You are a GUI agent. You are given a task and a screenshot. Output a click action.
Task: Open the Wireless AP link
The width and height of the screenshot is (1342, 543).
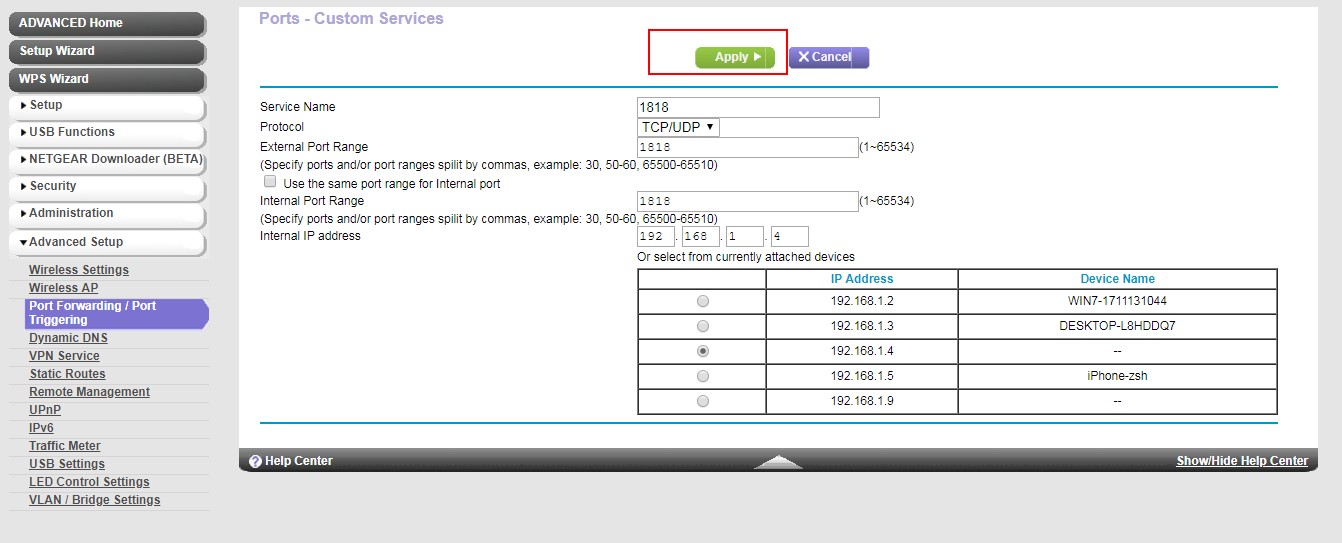pyautogui.click(x=63, y=288)
